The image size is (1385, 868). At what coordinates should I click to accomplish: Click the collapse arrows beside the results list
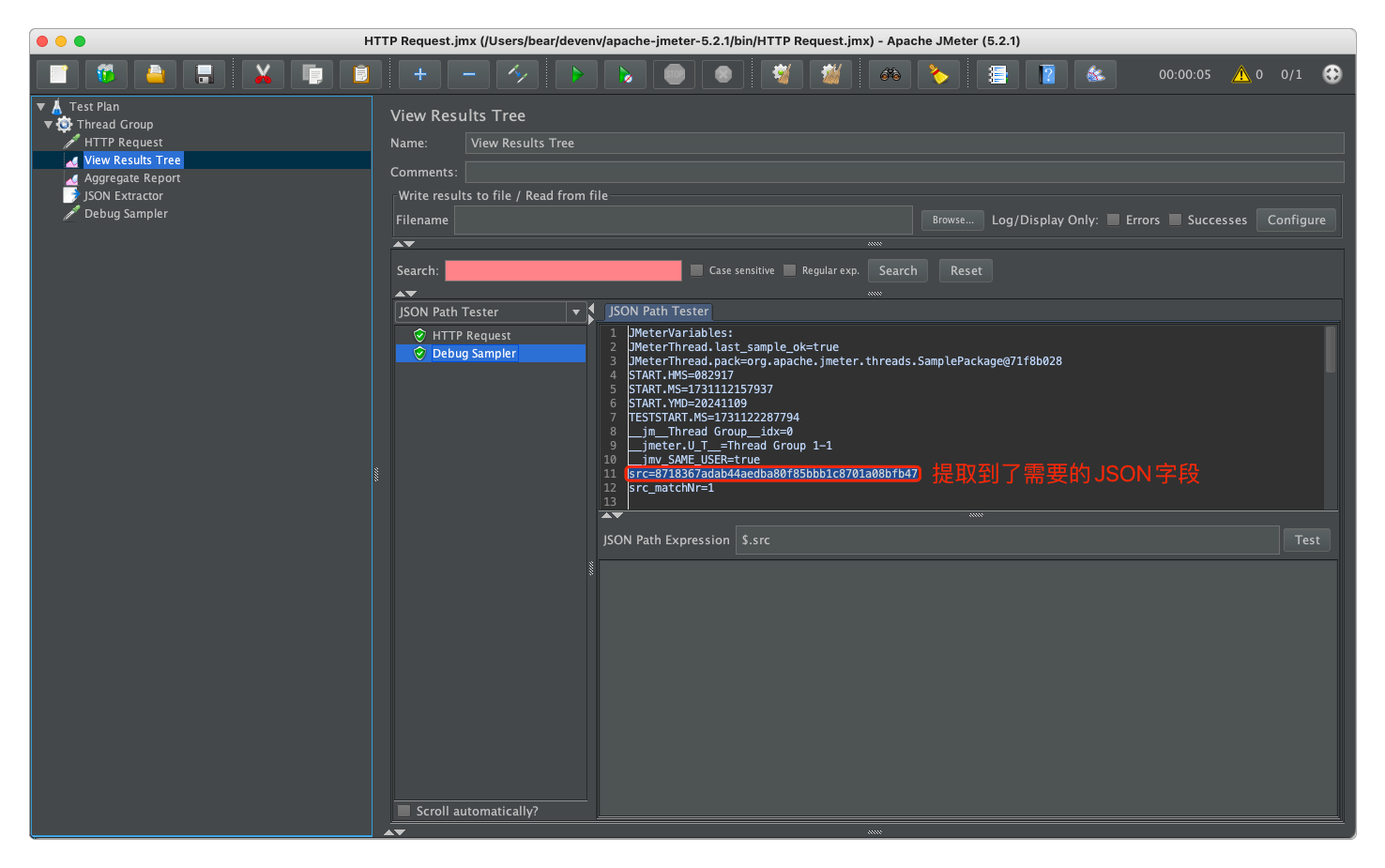click(x=590, y=312)
